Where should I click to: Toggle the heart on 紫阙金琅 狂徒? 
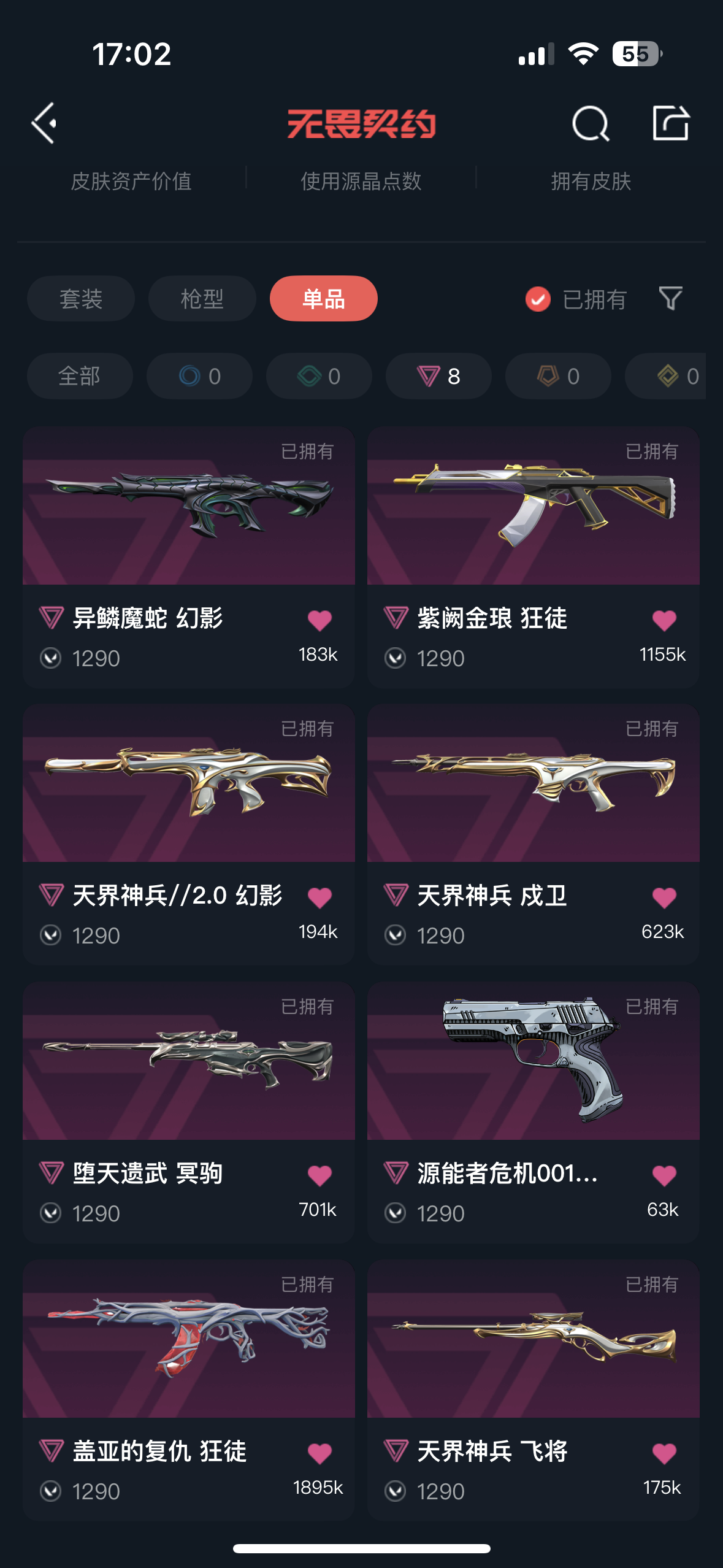[664, 620]
